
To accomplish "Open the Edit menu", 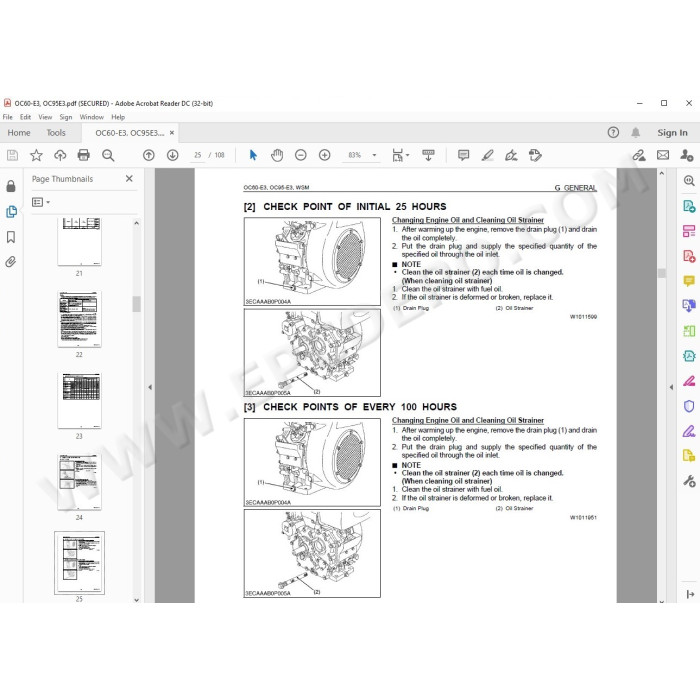I will click(25, 117).
